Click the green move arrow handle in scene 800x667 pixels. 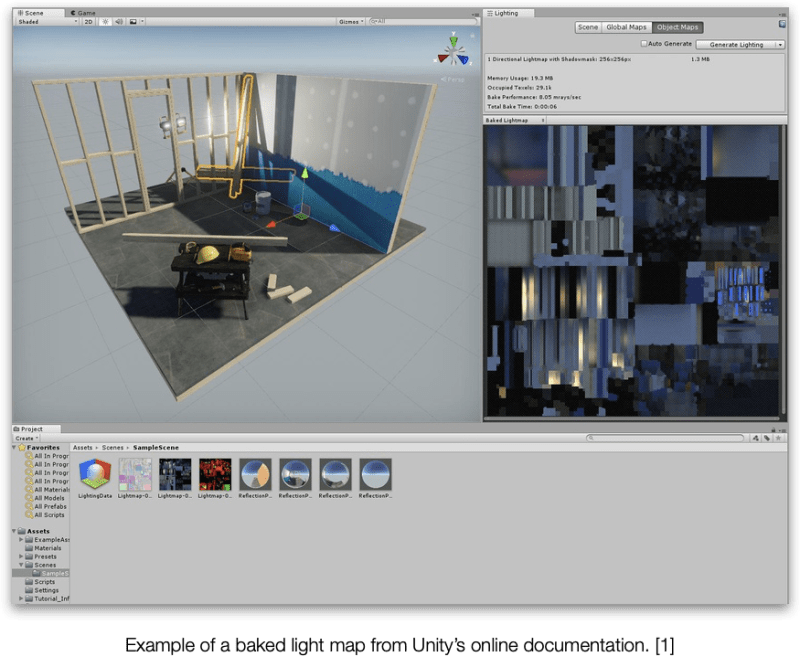pyautogui.click(x=305, y=174)
